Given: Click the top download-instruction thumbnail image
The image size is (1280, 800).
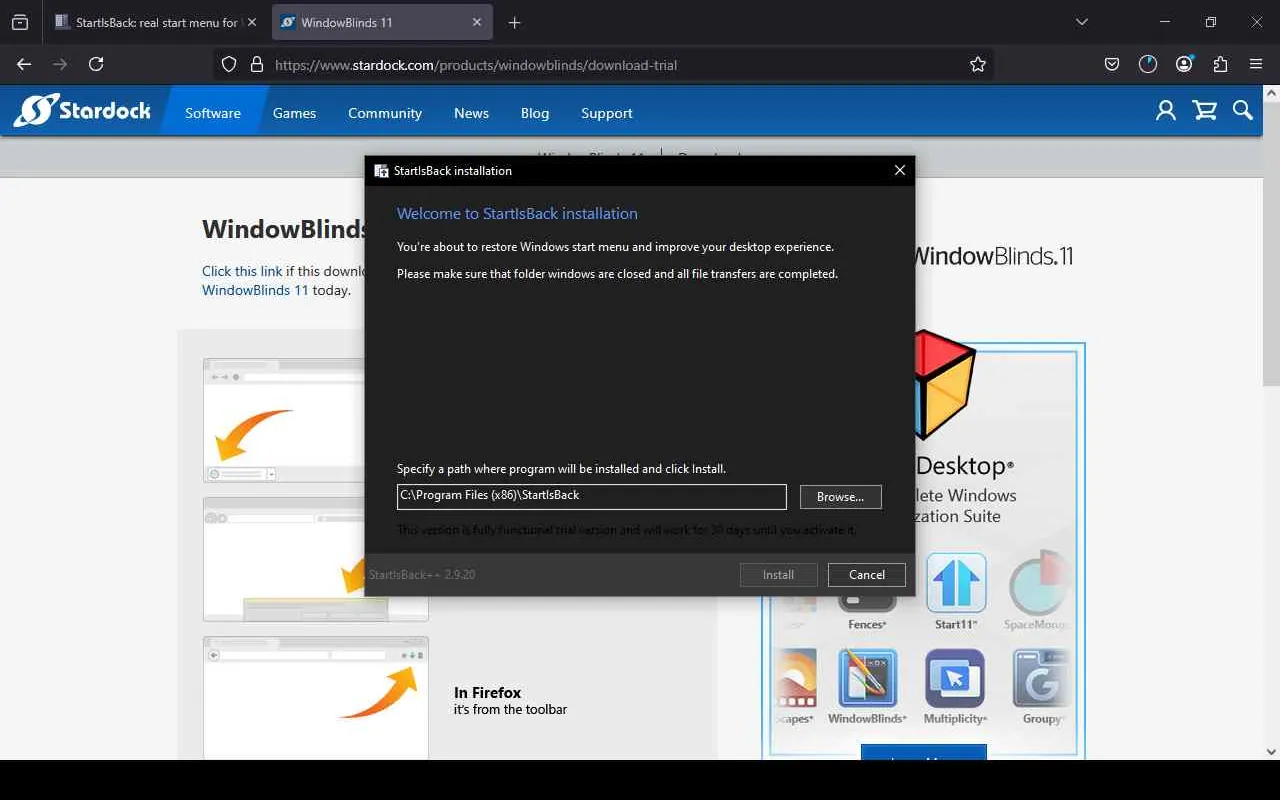Looking at the screenshot, I should click(x=283, y=420).
